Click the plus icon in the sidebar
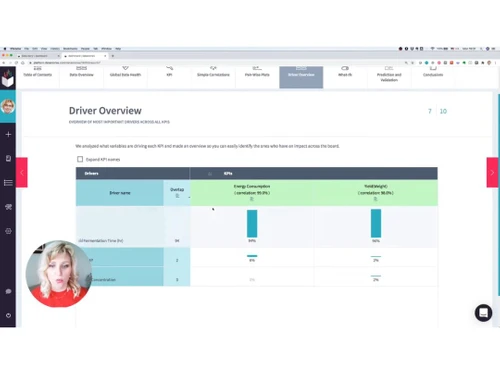500x375 pixels. click(x=8, y=134)
